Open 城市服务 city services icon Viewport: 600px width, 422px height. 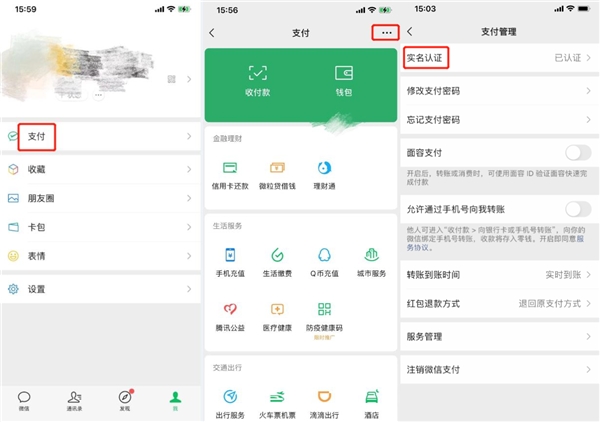(372, 255)
